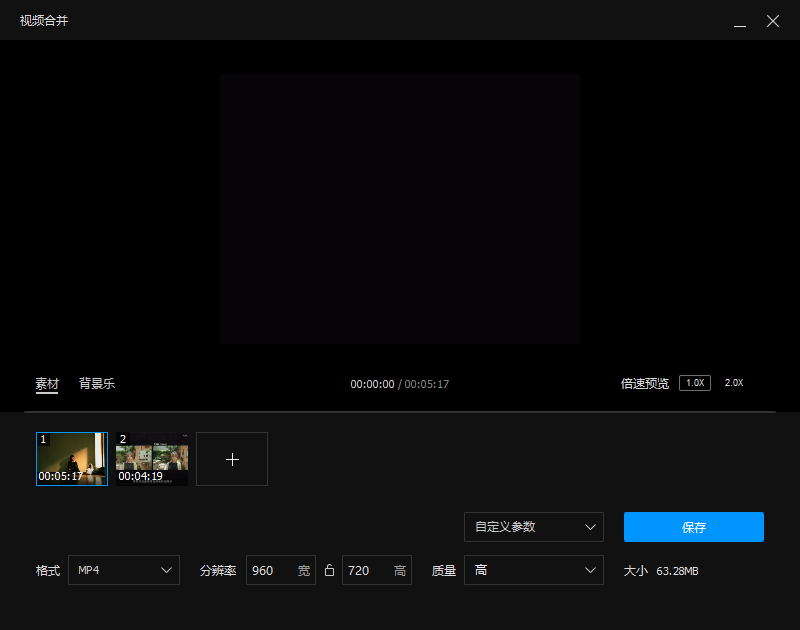Select the 素材 materials tab
The image size is (800, 630).
click(47, 383)
